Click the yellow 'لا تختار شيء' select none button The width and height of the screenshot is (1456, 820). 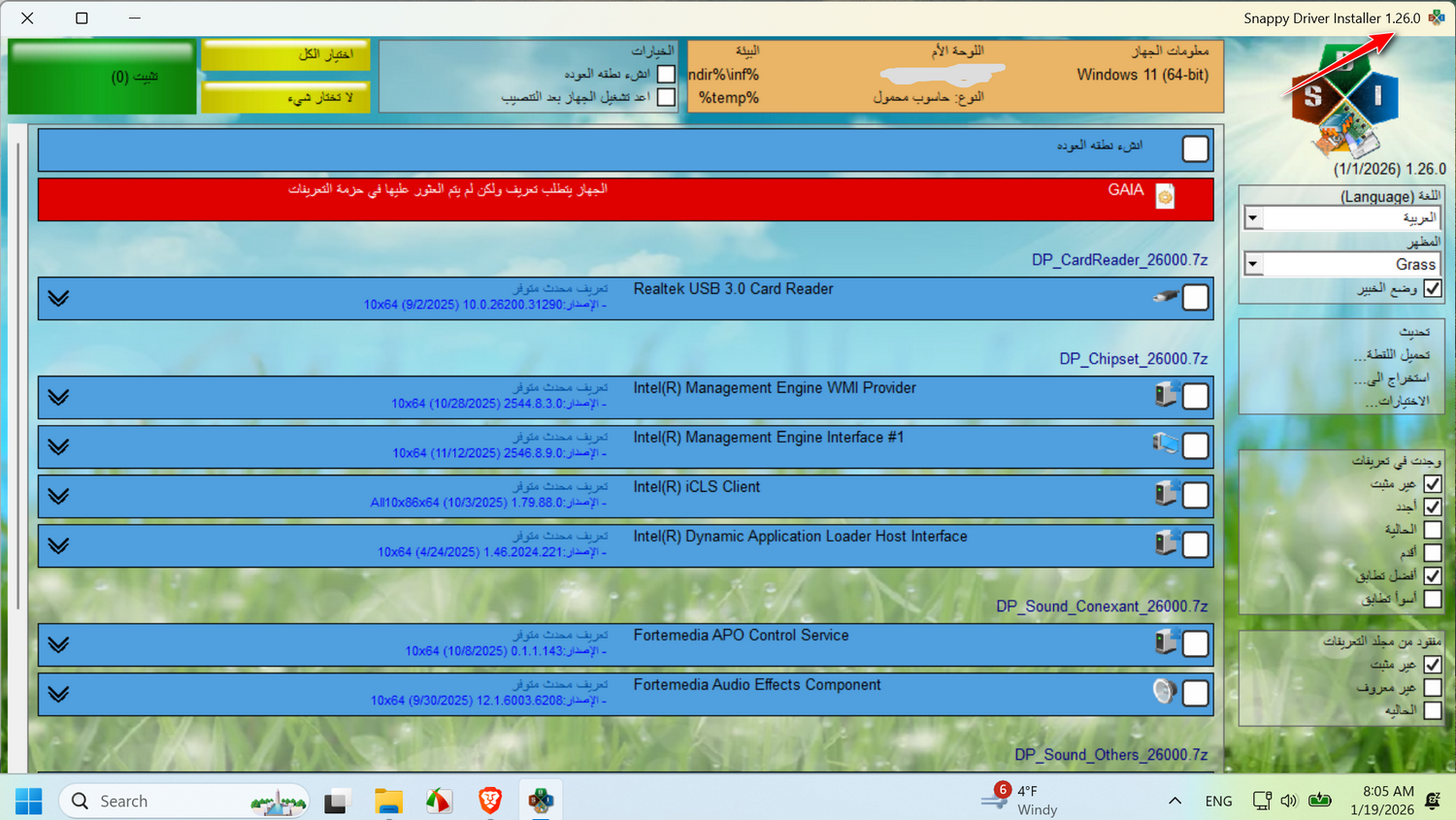[x=285, y=97]
